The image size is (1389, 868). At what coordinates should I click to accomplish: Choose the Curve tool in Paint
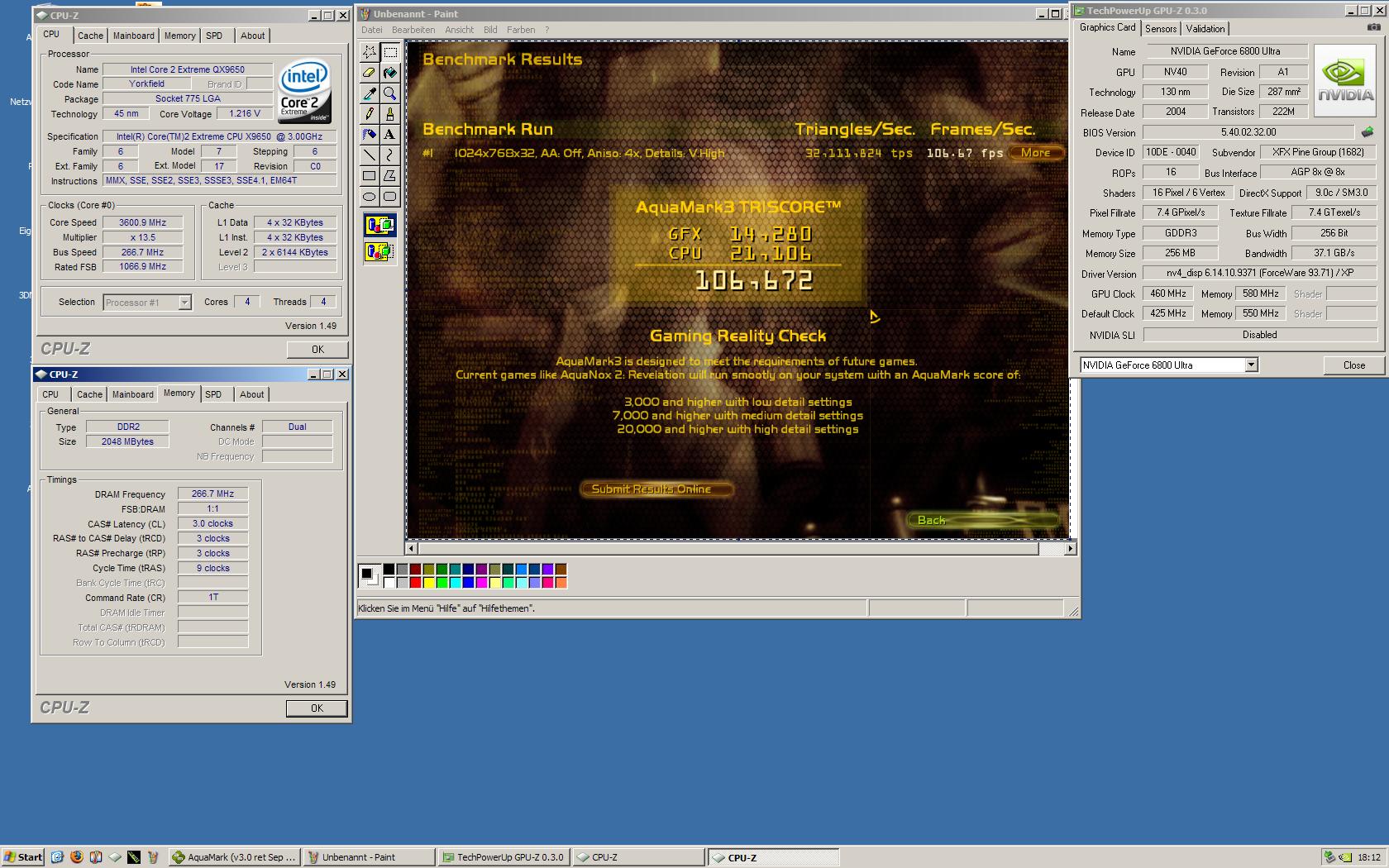(x=389, y=155)
